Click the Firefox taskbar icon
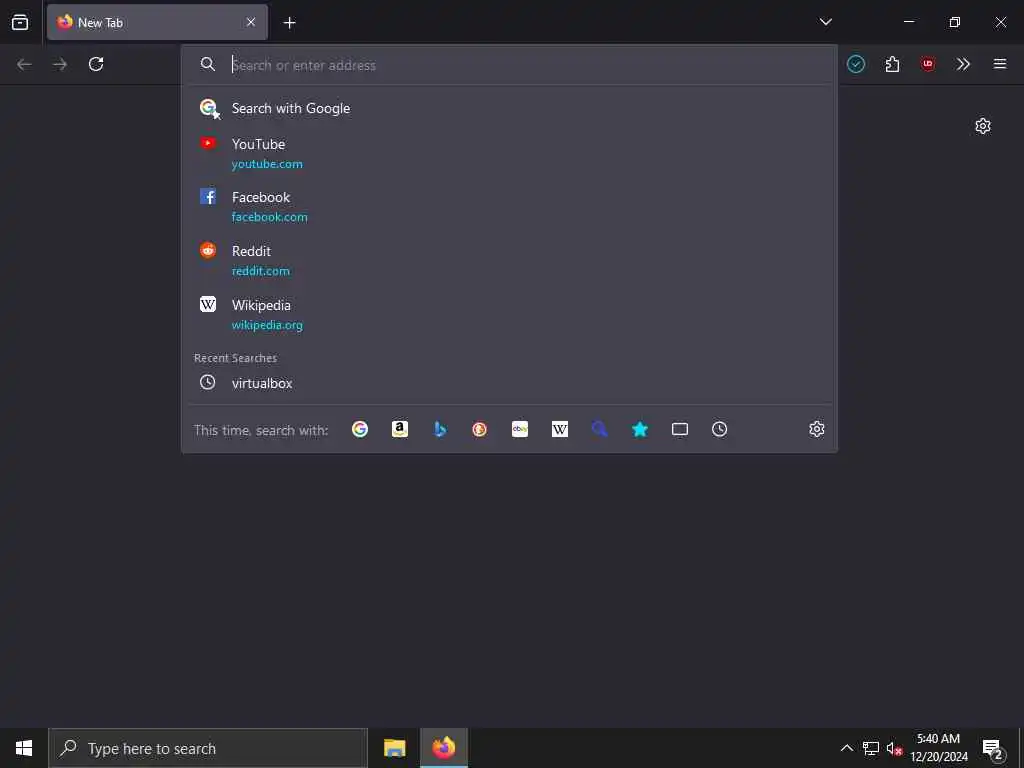Screen dimensions: 1024x768 coord(444,748)
